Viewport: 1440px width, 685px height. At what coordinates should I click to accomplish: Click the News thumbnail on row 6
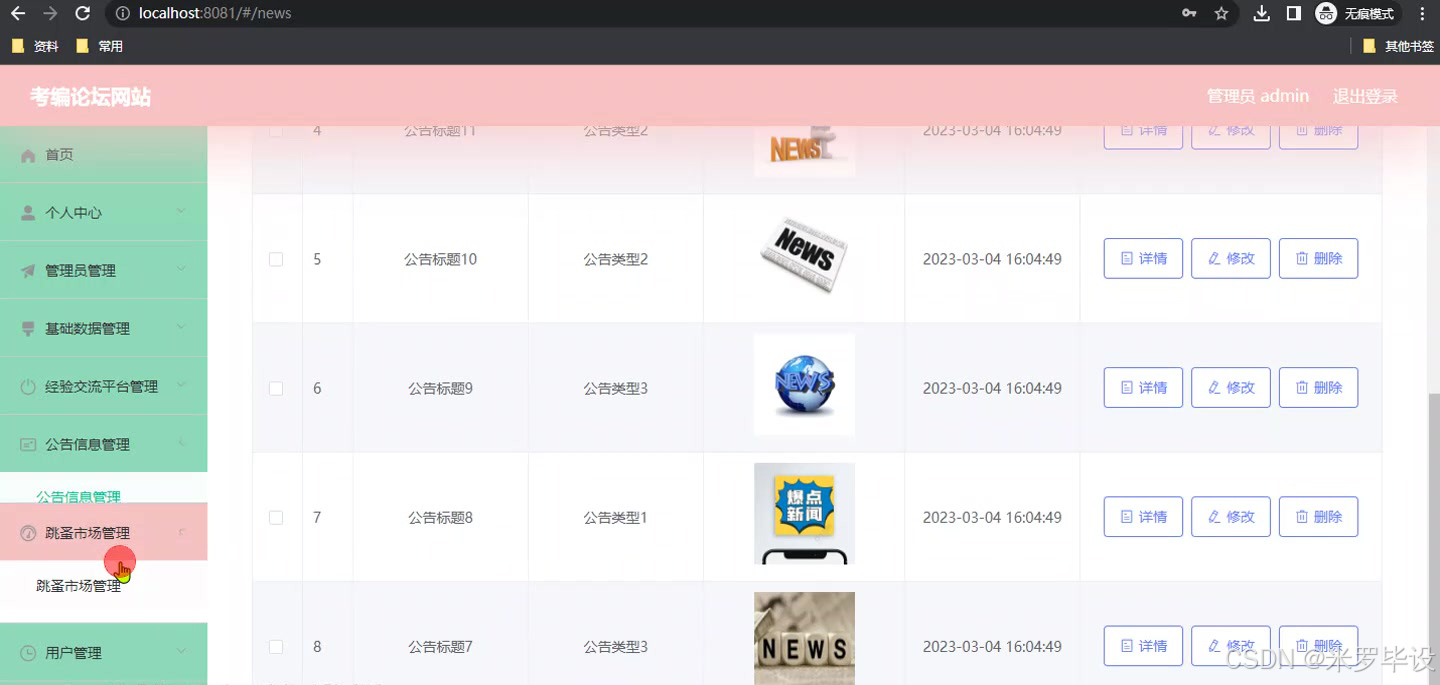point(804,384)
